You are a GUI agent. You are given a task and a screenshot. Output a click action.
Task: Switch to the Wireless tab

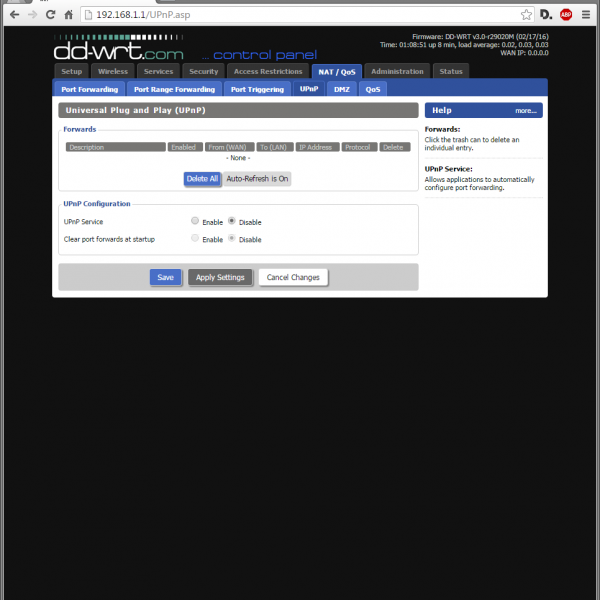point(112,71)
